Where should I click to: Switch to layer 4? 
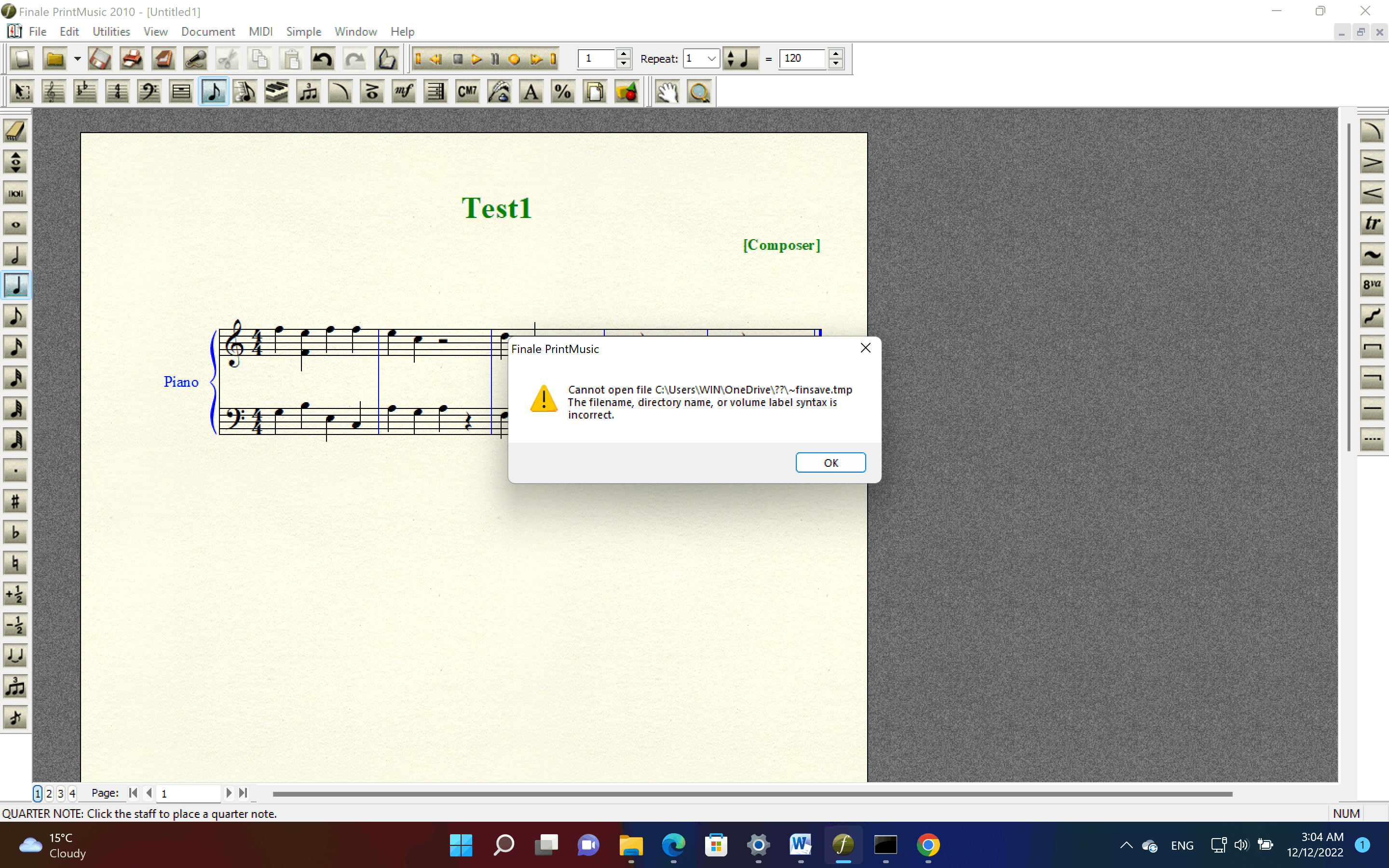72,793
